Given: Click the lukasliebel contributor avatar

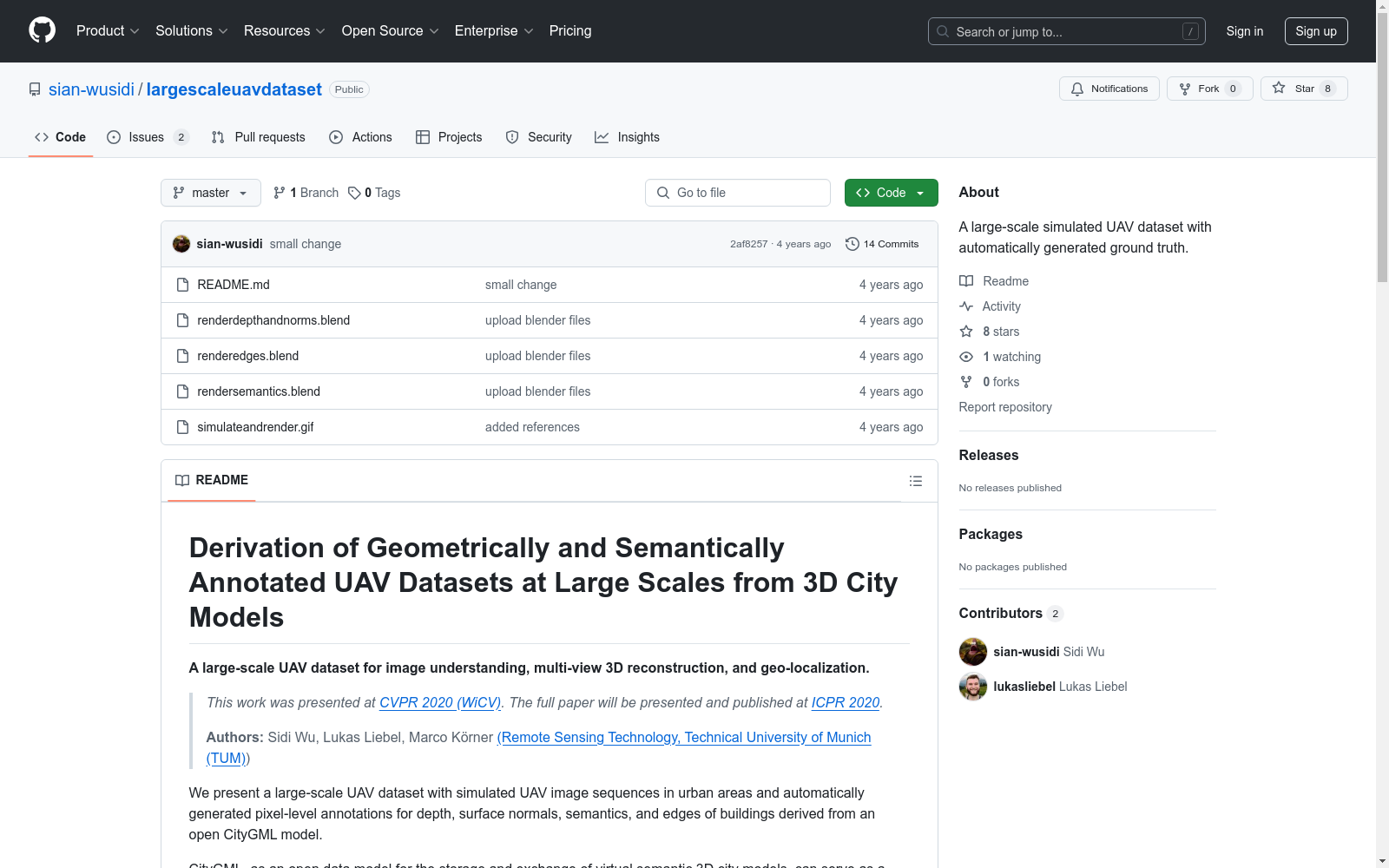Looking at the screenshot, I should click(x=973, y=687).
